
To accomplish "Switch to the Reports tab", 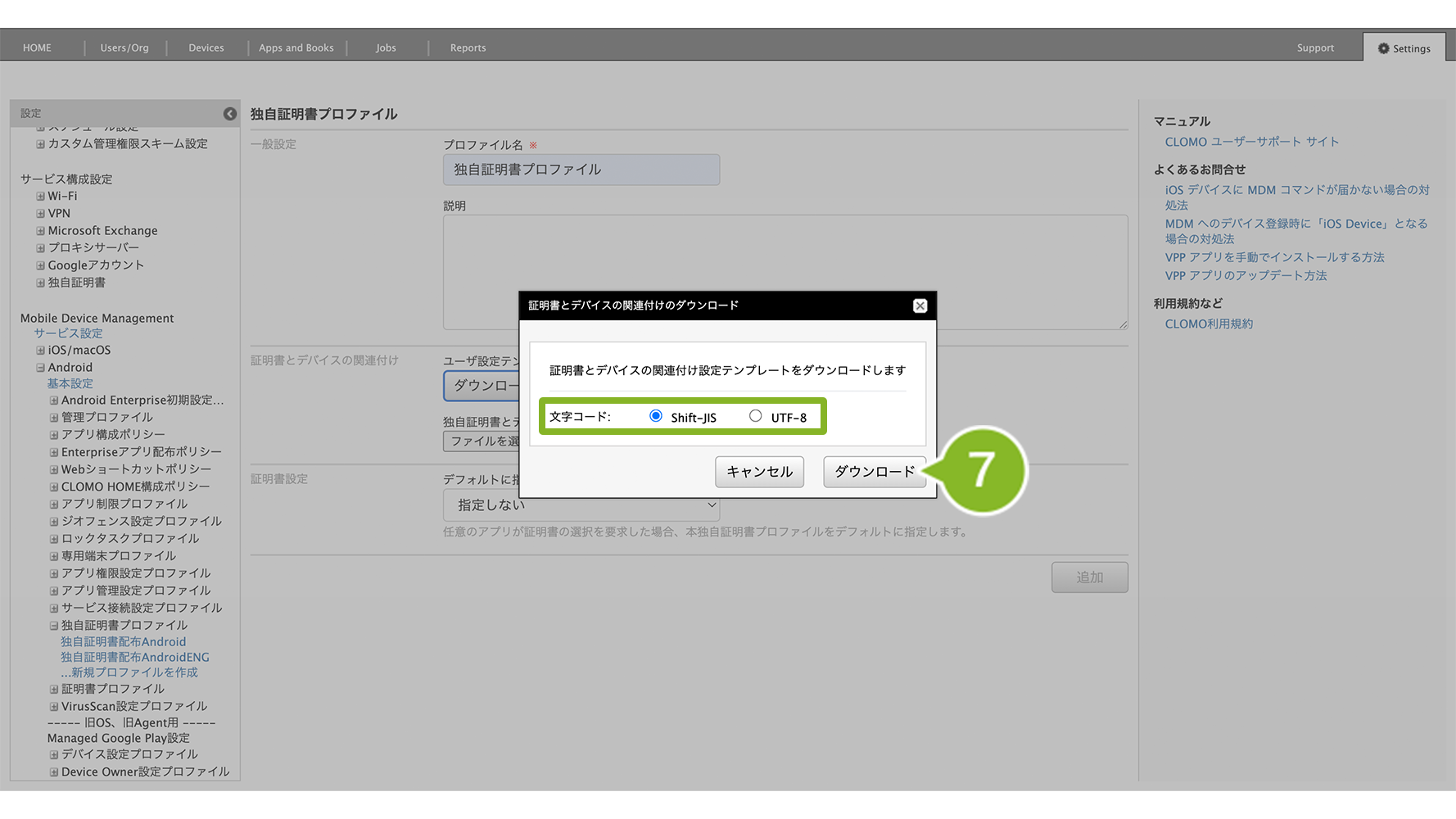I will (x=468, y=48).
